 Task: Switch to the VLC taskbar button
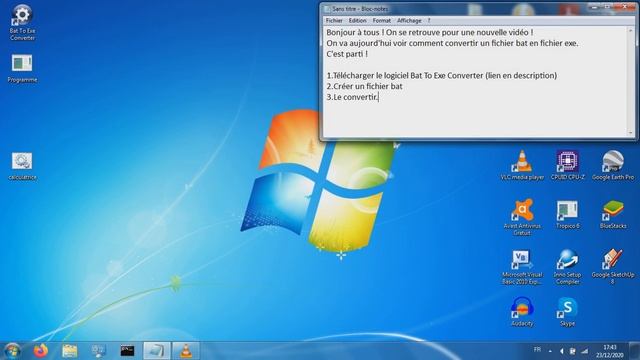point(186,351)
